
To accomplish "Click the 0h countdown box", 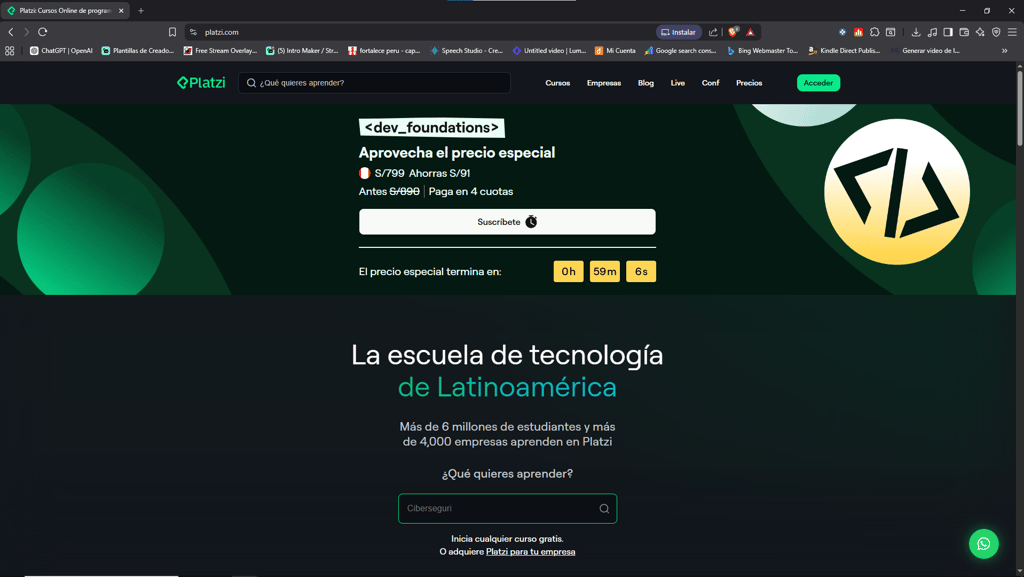I will (x=568, y=272).
